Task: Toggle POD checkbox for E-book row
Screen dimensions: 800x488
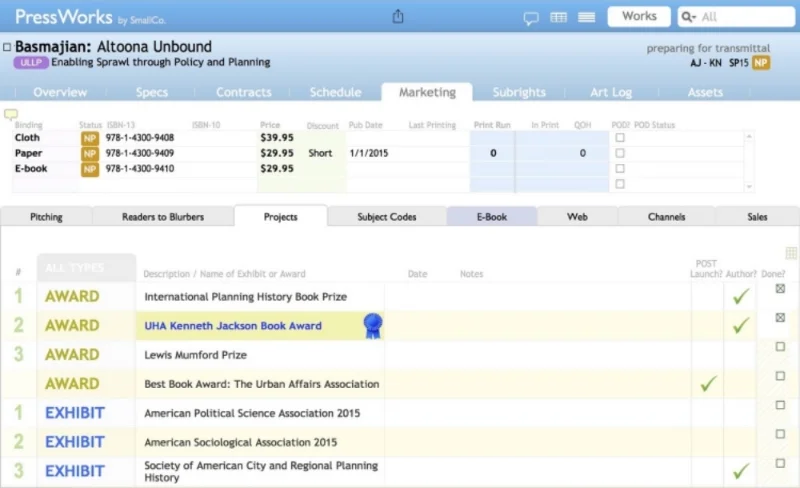Action: pyautogui.click(x=620, y=168)
